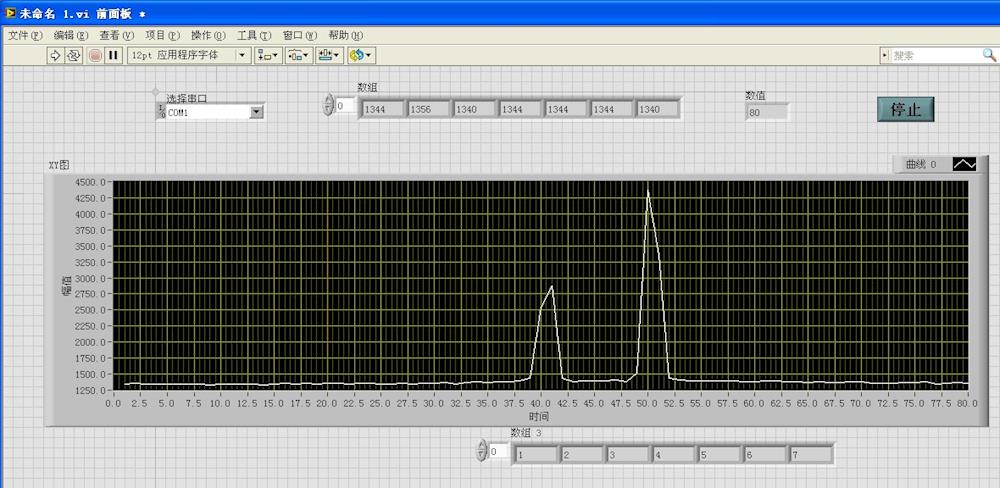
Task: Click the COM1 port selection field
Action: [x=207, y=112]
